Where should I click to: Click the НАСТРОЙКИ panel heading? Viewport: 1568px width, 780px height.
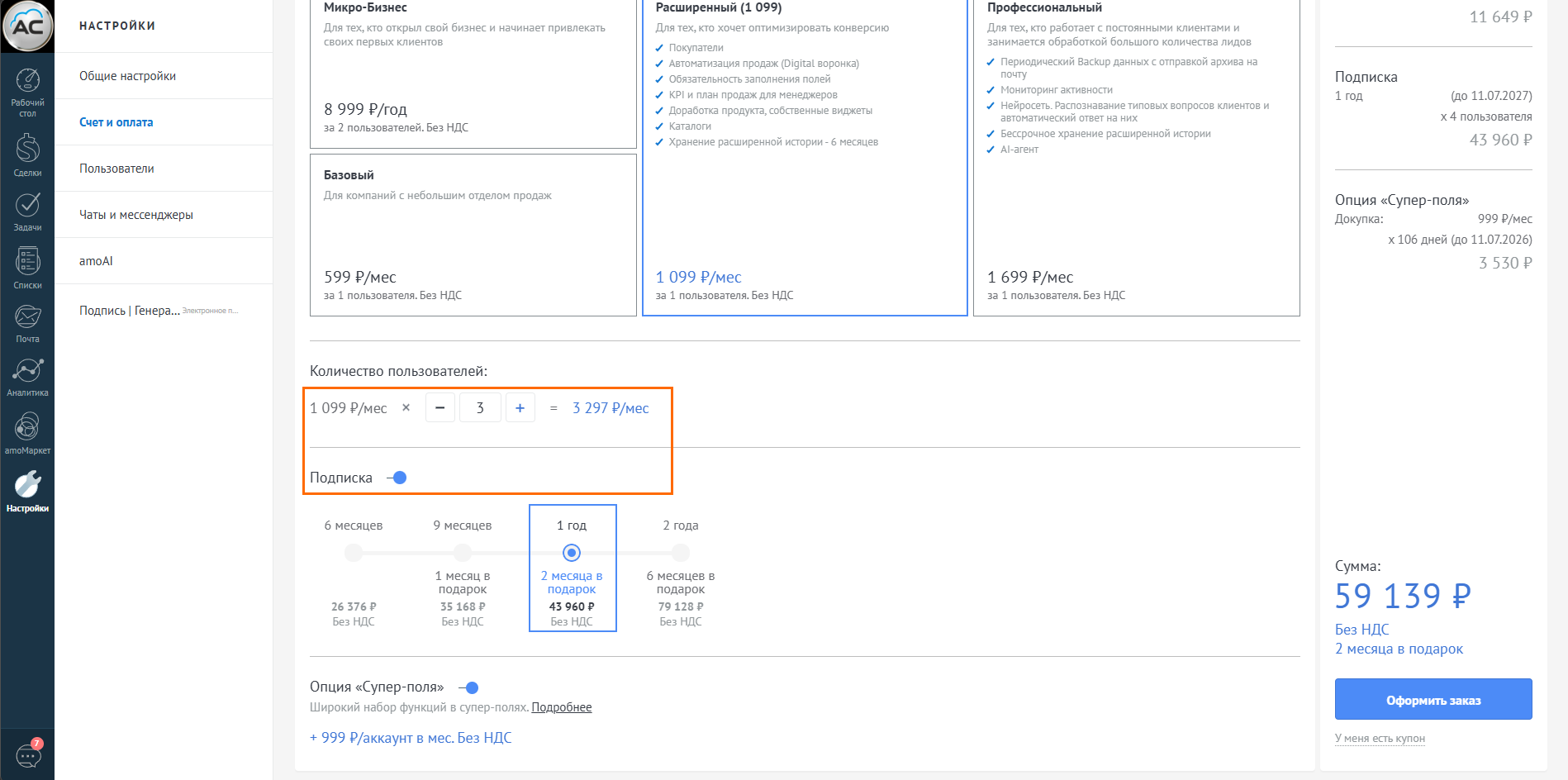pos(117,26)
